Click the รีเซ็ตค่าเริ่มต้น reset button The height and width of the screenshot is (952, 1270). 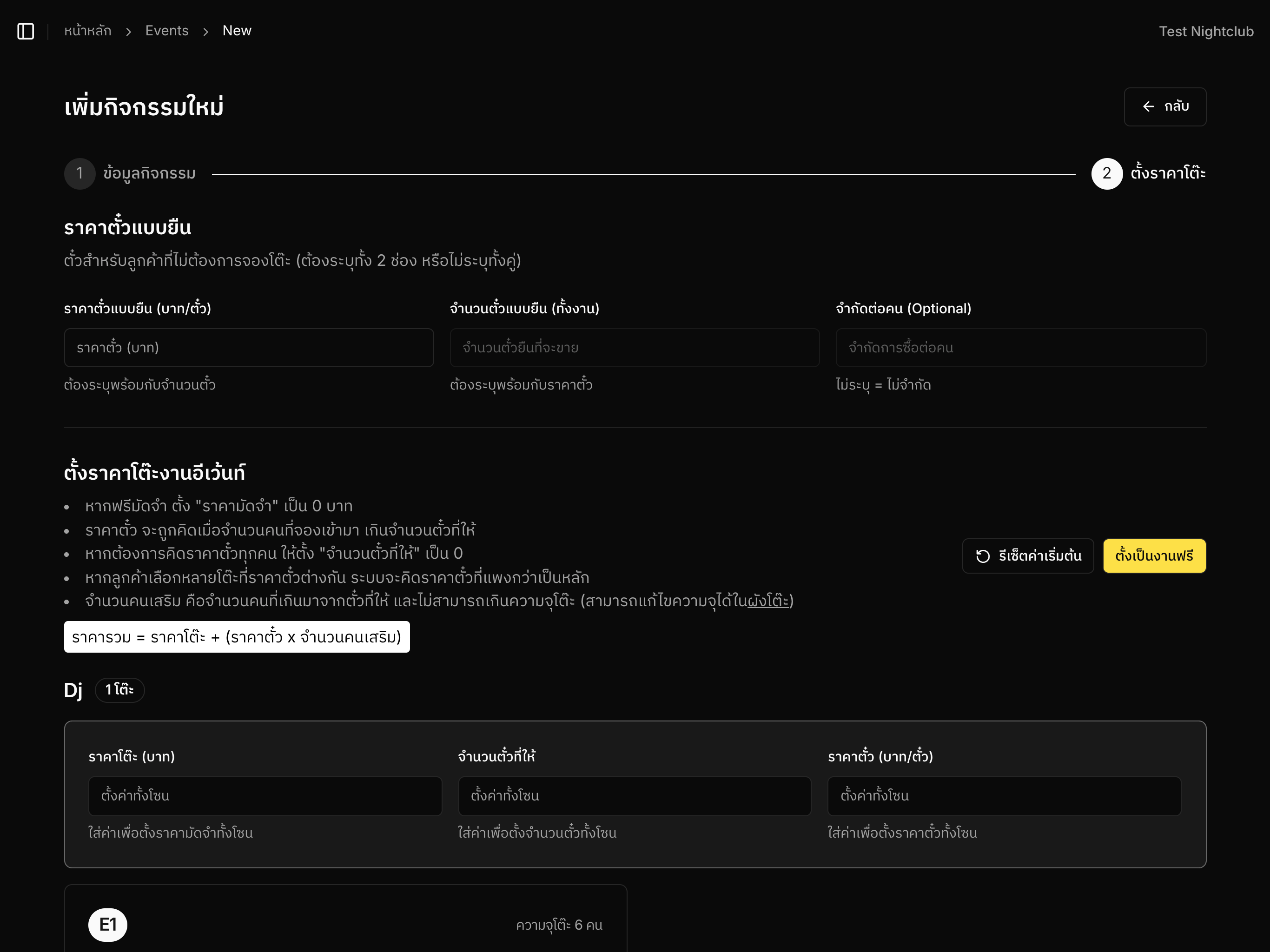(1028, 556)
